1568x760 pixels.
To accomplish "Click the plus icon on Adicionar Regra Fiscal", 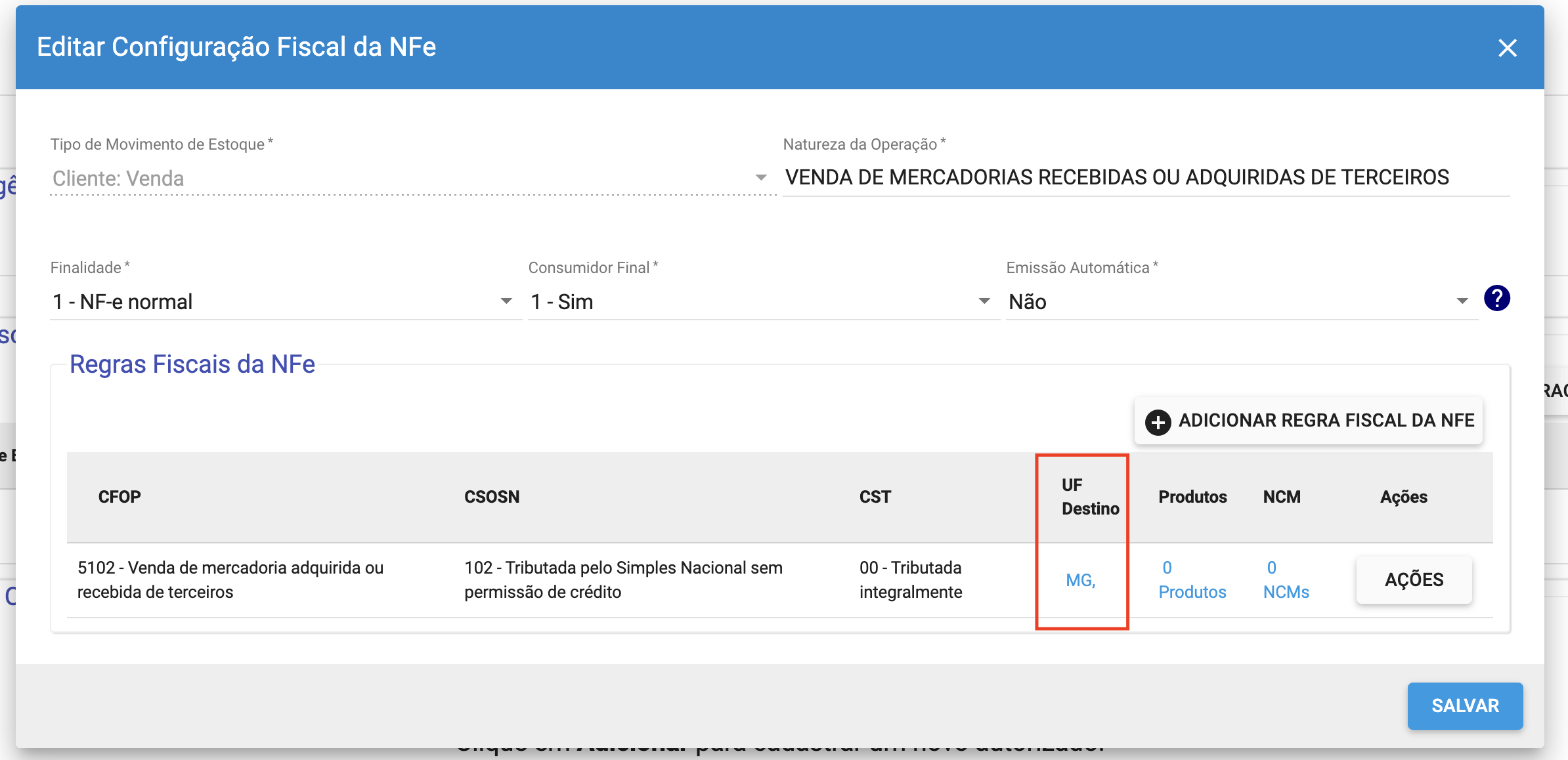I will [1158, 421].
